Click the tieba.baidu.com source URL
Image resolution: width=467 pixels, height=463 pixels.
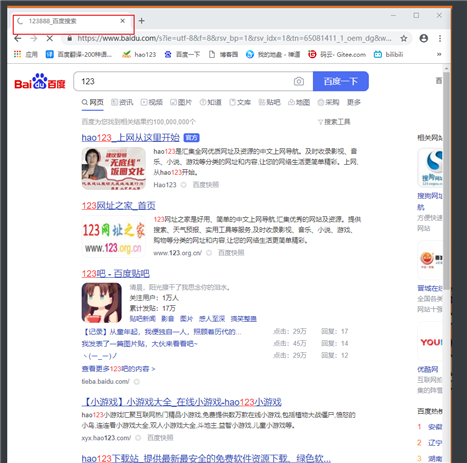pos(105,382)
